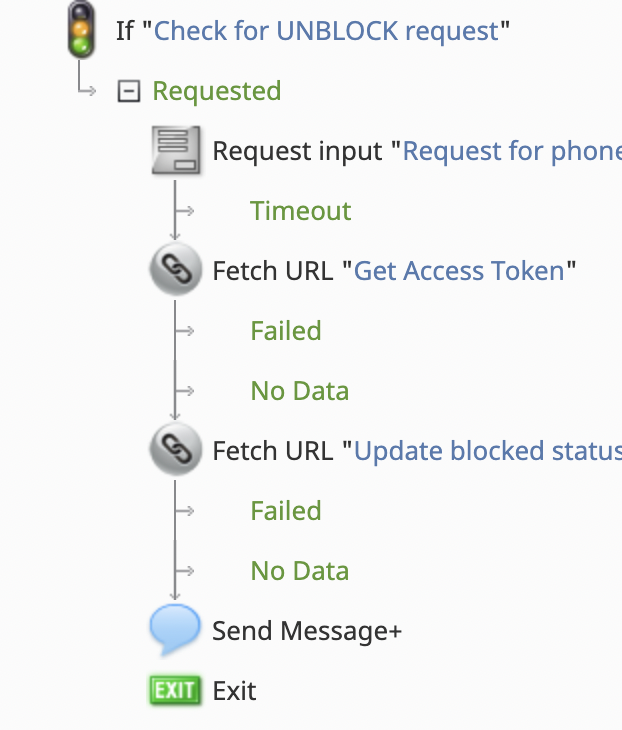Click the Get Access Token chain-link icon
This screenshot has width=622, height=730.
[x=176, y=269]
